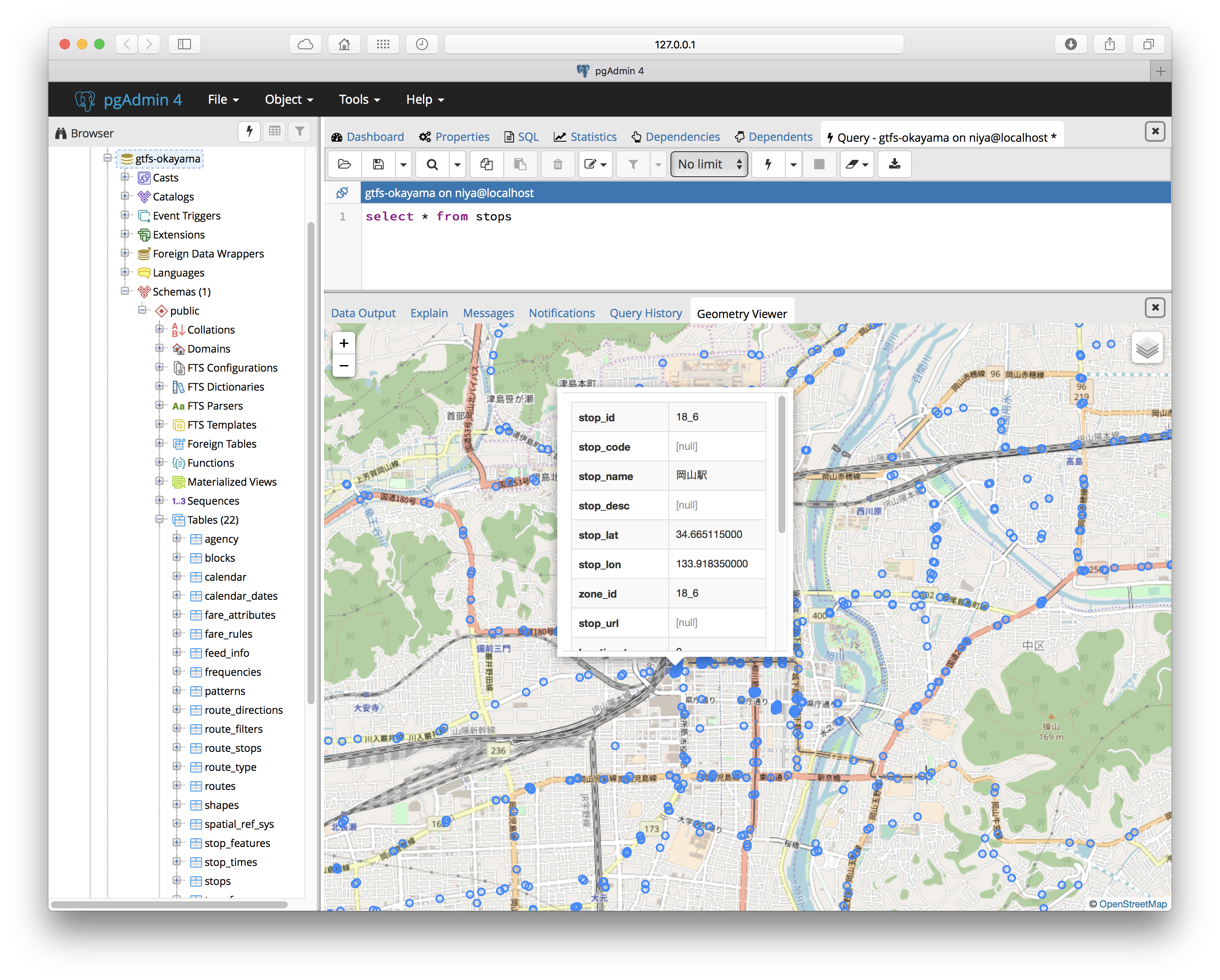Click the popup's vertical scrollbar

tap(782, 464)
